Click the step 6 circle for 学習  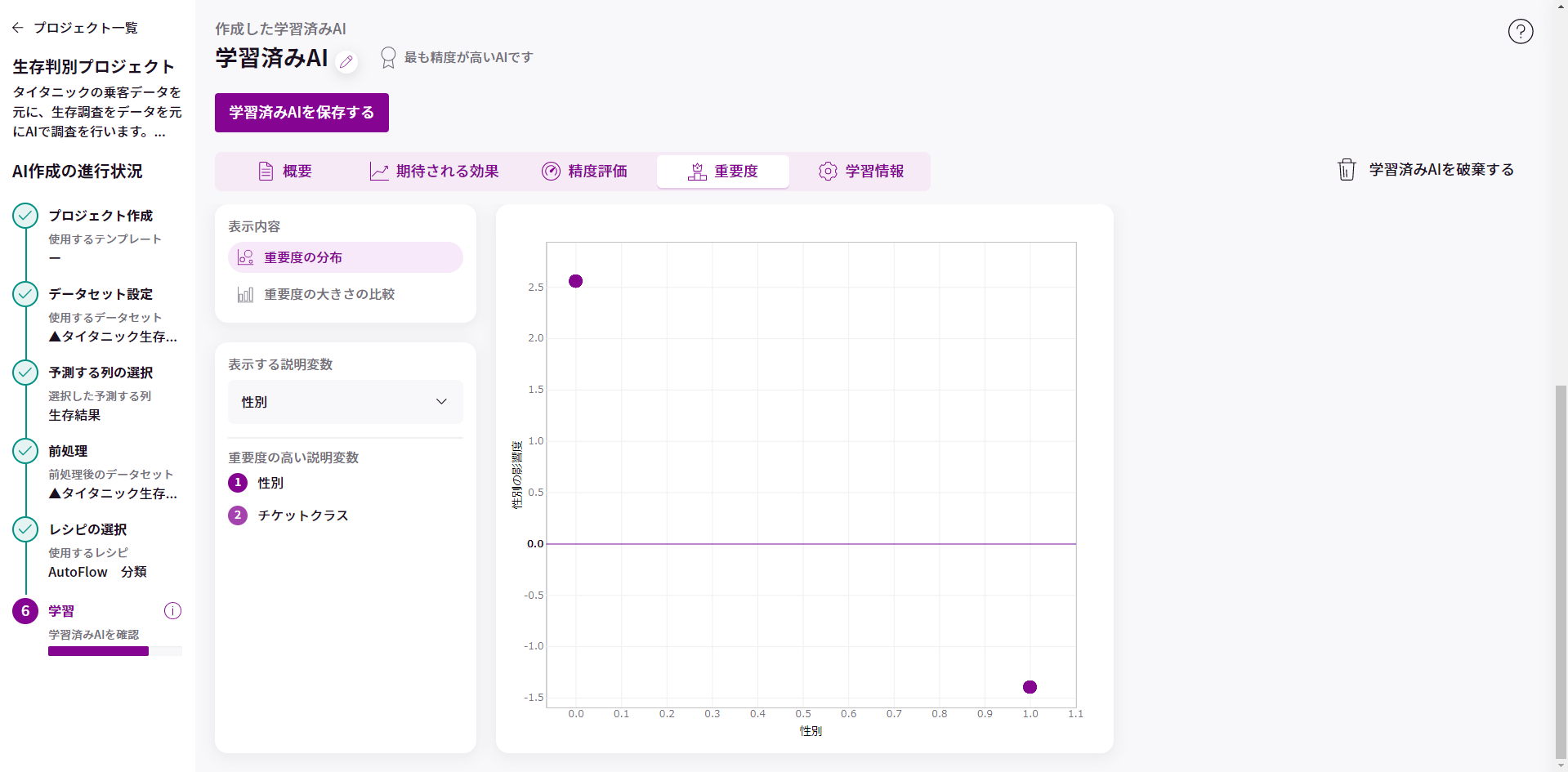(25, 611)
